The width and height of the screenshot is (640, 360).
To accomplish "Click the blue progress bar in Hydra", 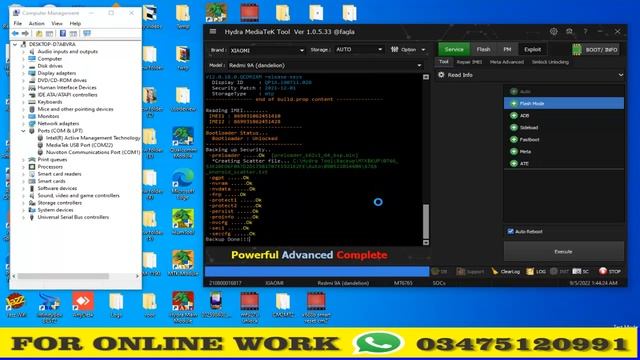I will point(317,271).
